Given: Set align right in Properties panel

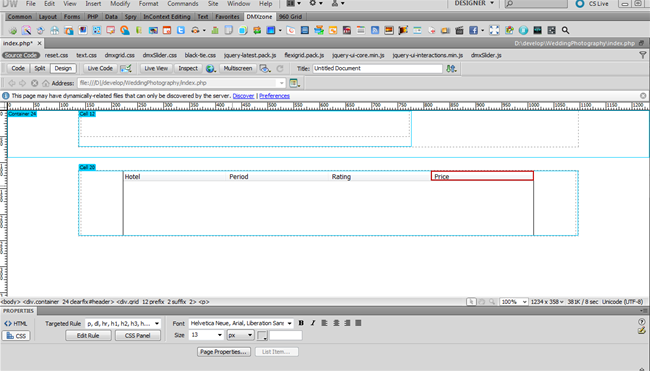Looking at the screenshot, I should [347, 323].
